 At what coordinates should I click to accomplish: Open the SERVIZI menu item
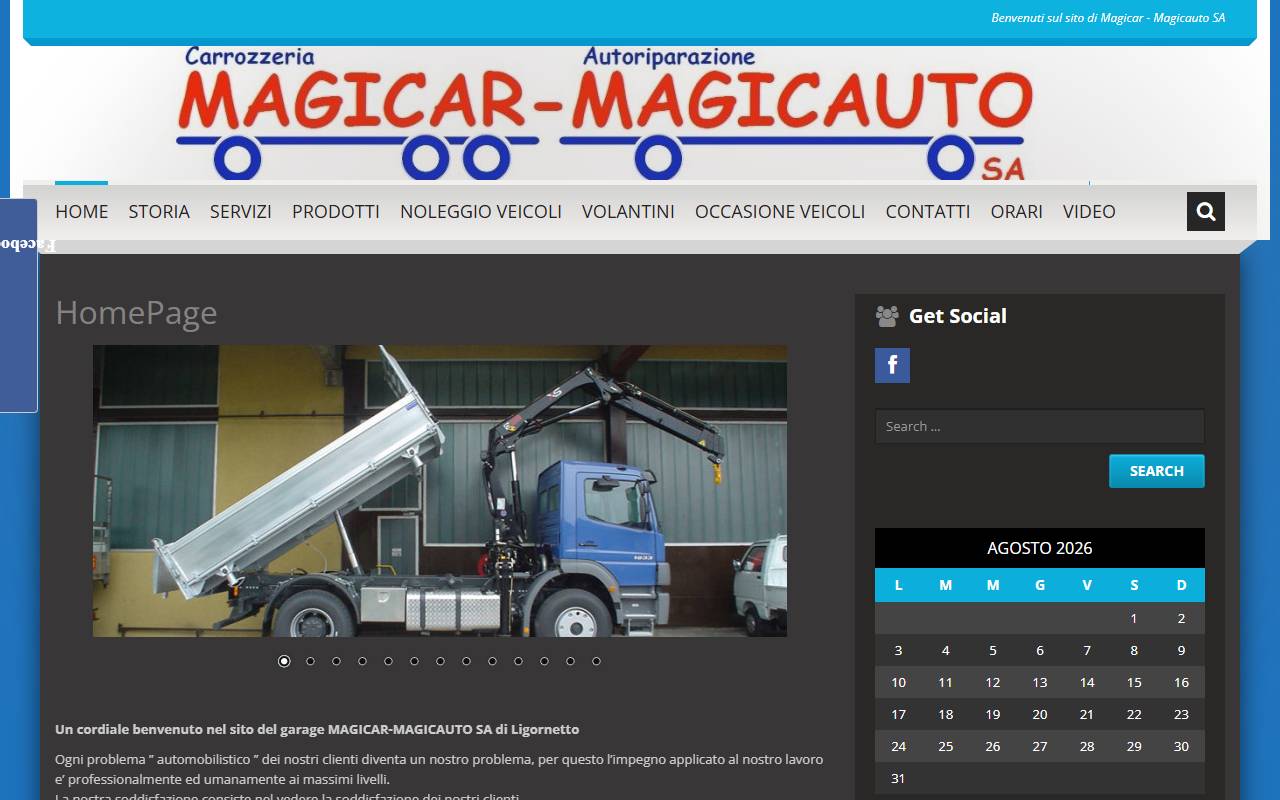click(241, 211)
